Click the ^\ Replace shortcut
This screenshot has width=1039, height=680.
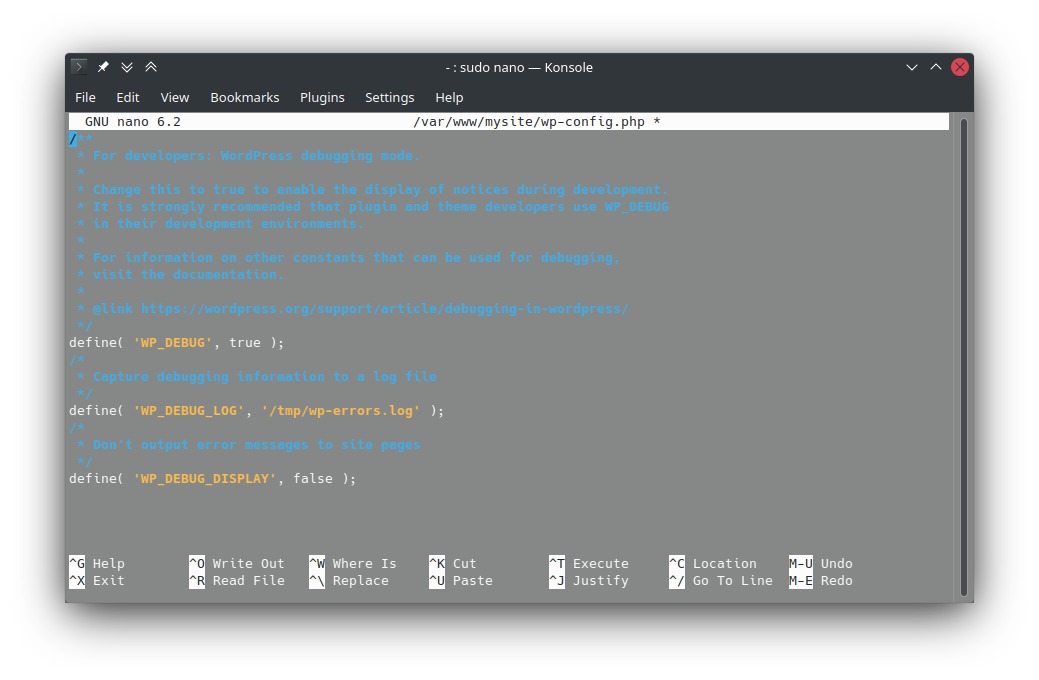coord(349,581)
